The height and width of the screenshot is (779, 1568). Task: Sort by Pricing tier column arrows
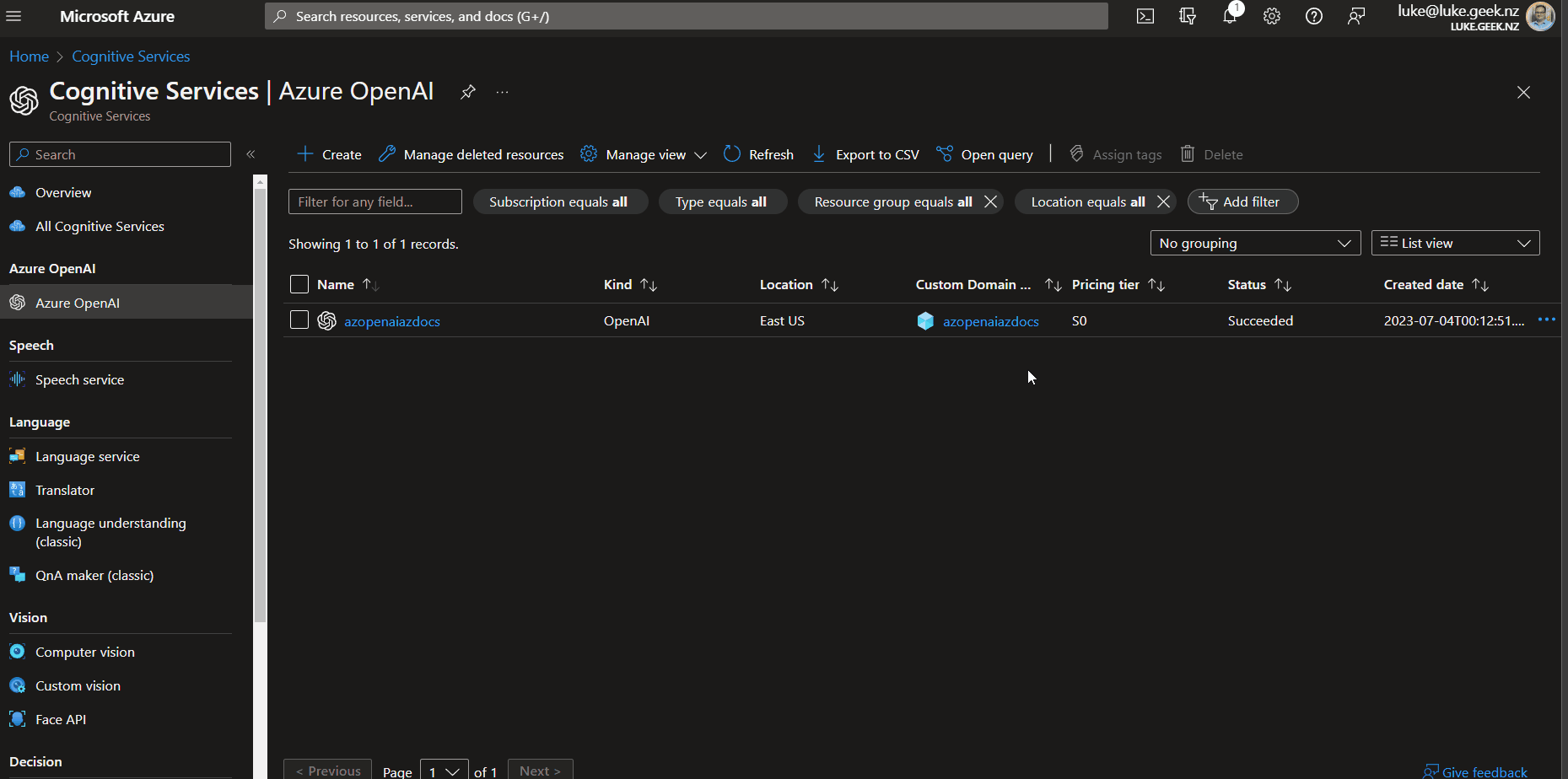click(1156, 285)
